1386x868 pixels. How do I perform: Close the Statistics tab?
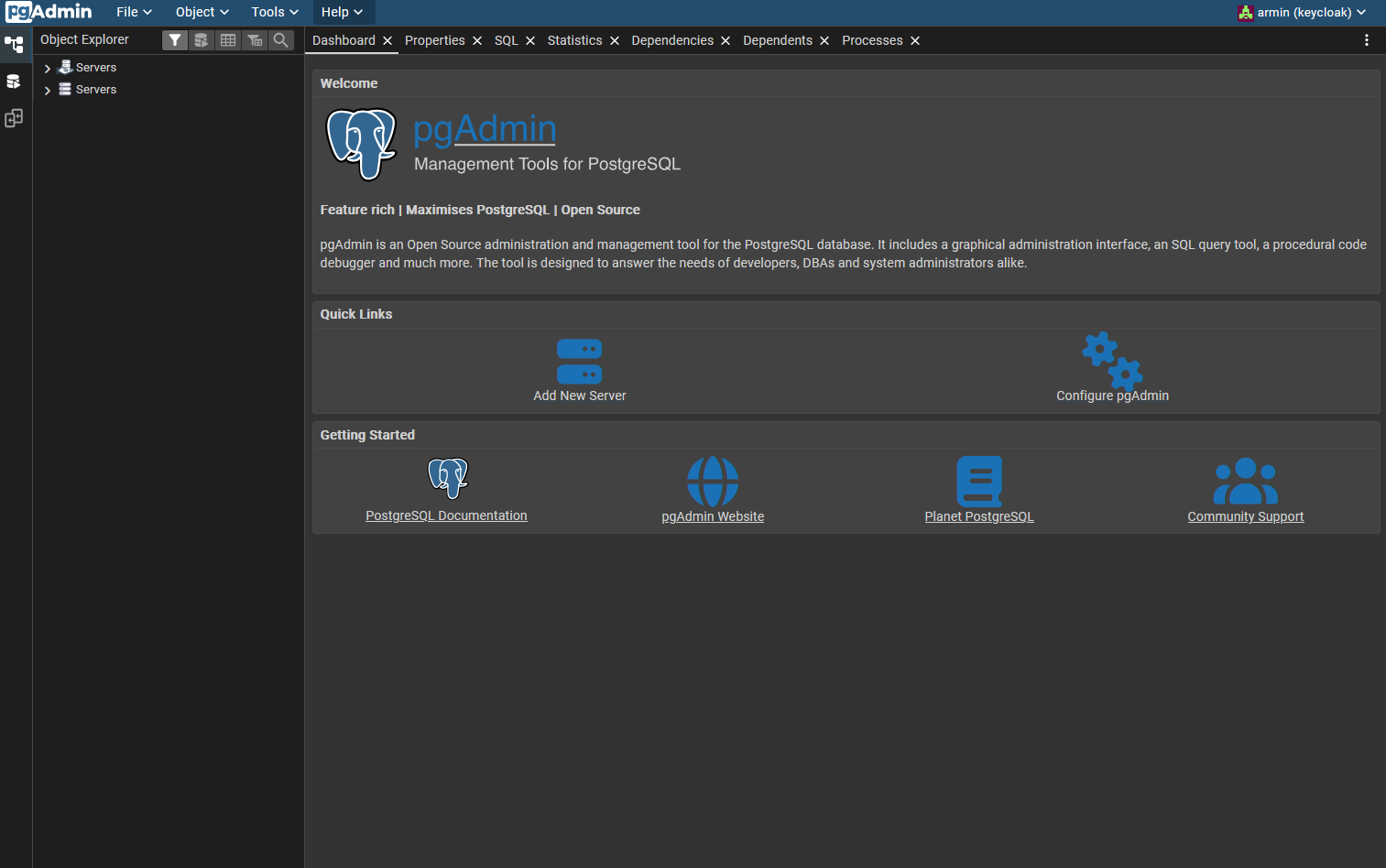pos(615,41)
